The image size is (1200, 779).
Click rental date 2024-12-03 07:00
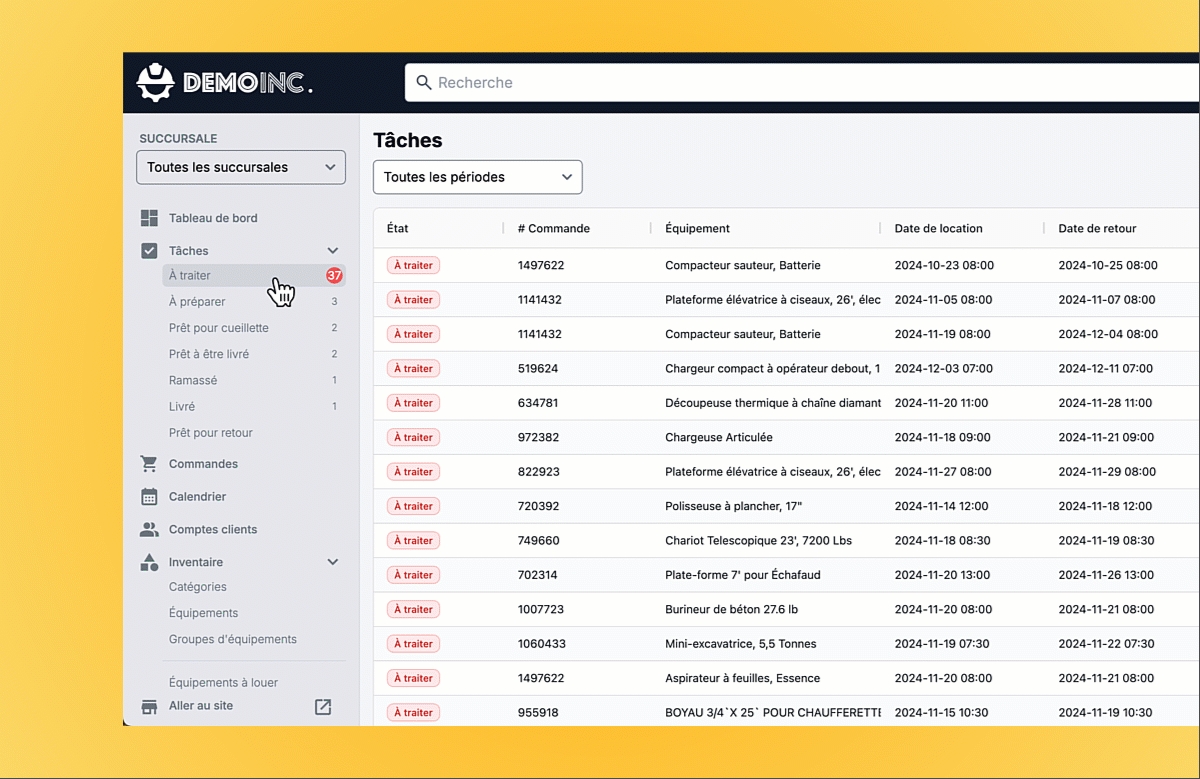944,369
